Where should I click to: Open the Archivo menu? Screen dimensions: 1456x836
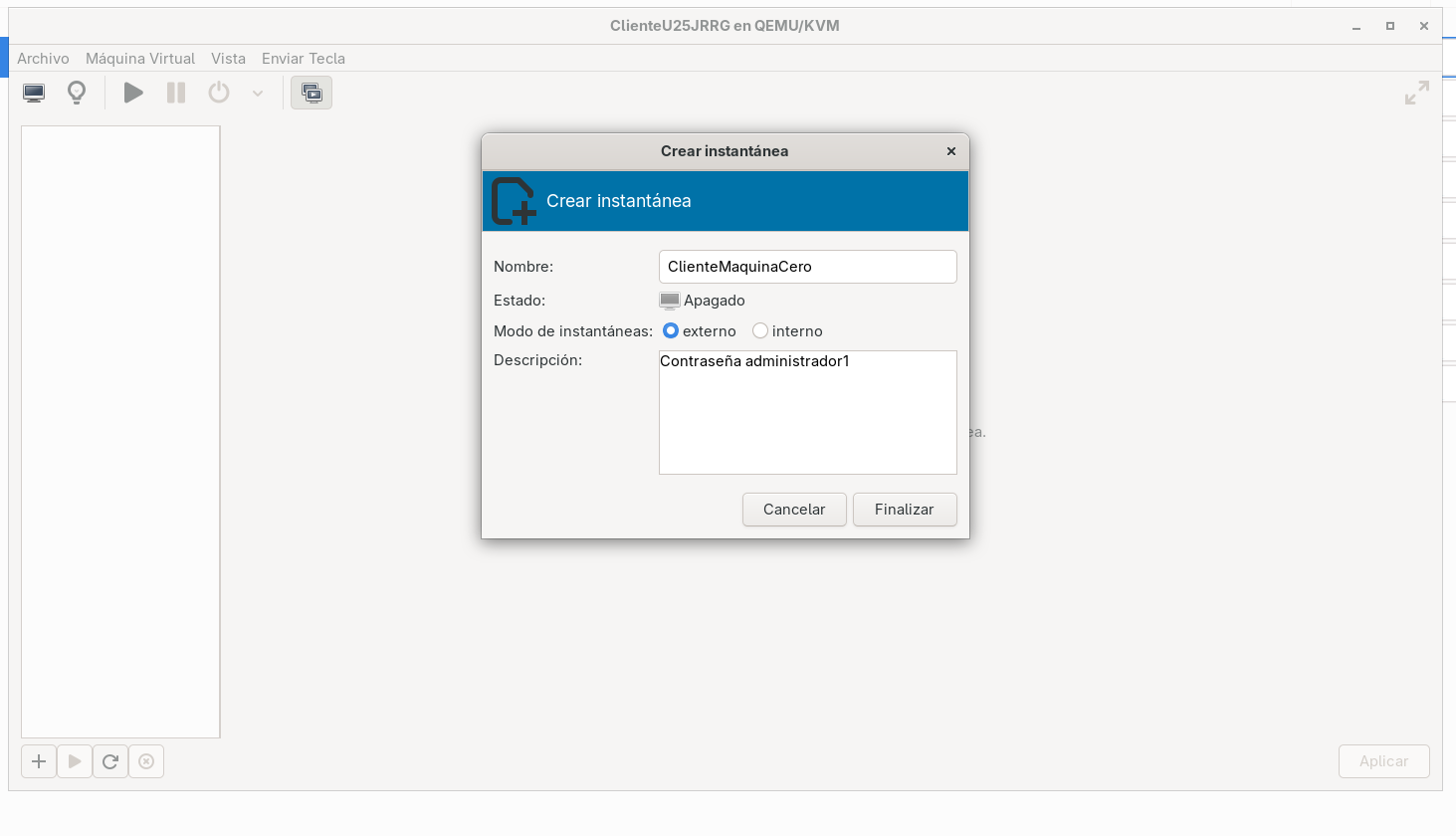coord(43,59)
